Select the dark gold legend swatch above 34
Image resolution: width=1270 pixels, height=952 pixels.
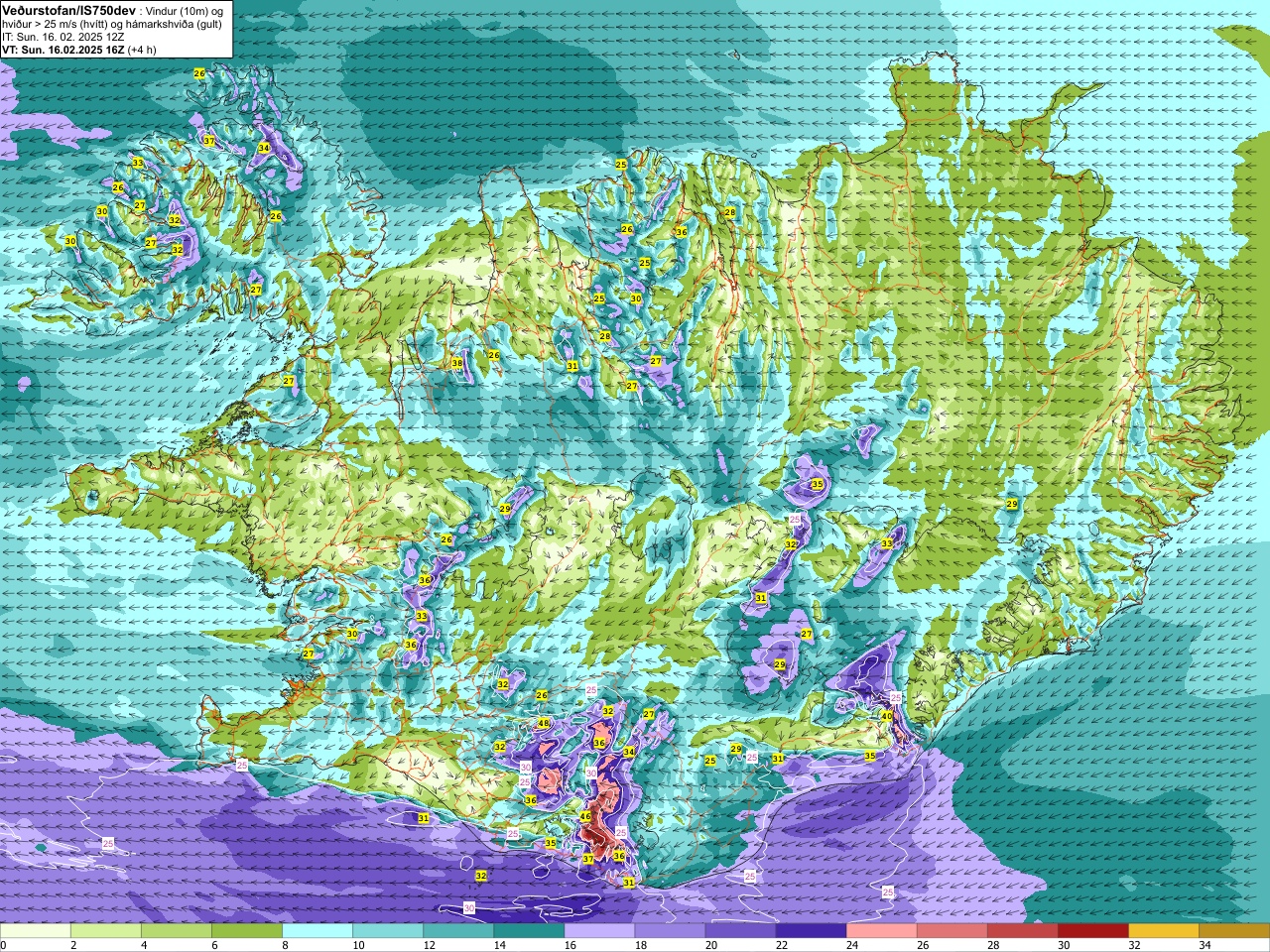(x=1233, y=931)
